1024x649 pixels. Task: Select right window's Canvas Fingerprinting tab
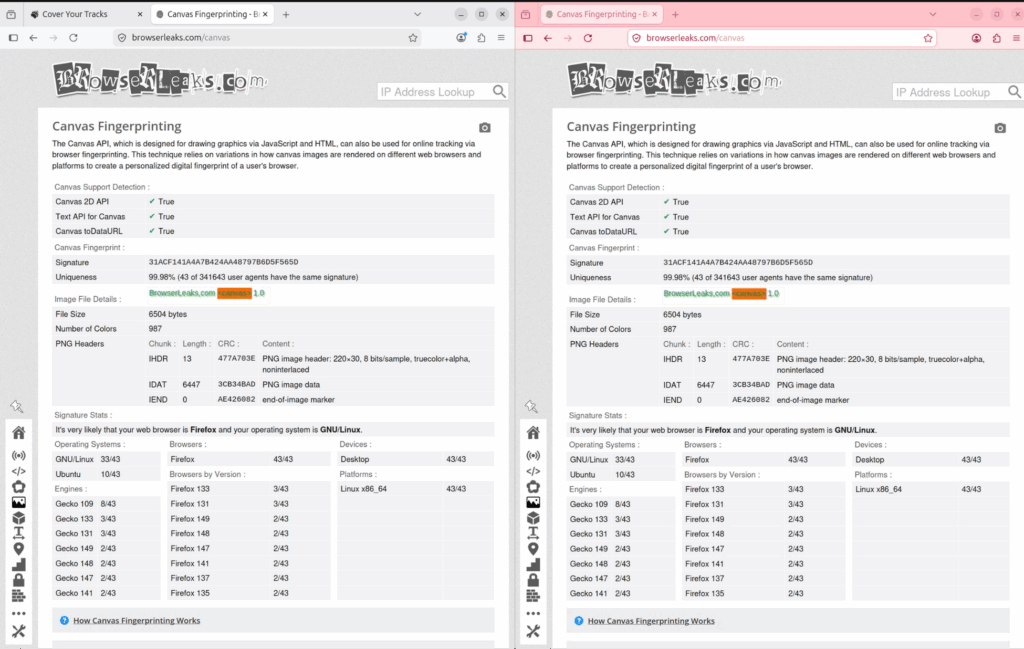(x=600, y=14)
